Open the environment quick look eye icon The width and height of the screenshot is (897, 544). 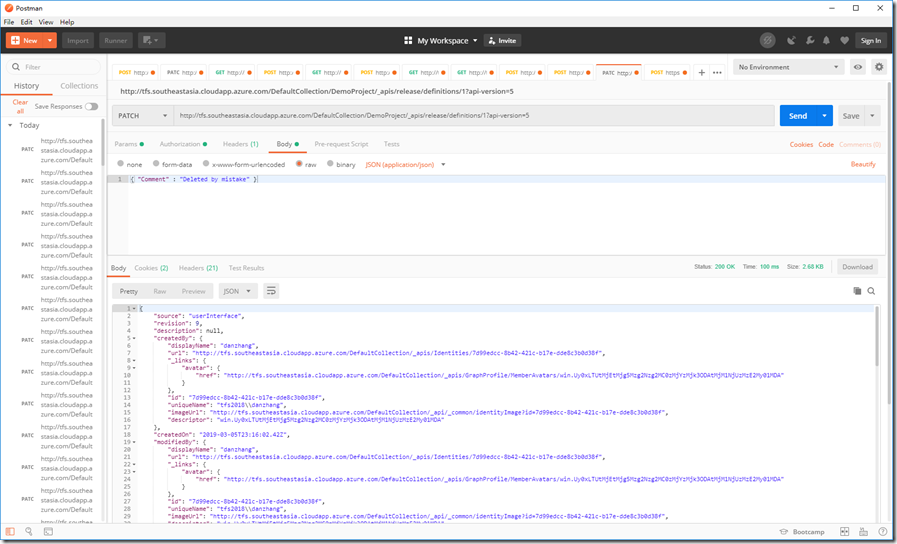click(x=858, y=67)
